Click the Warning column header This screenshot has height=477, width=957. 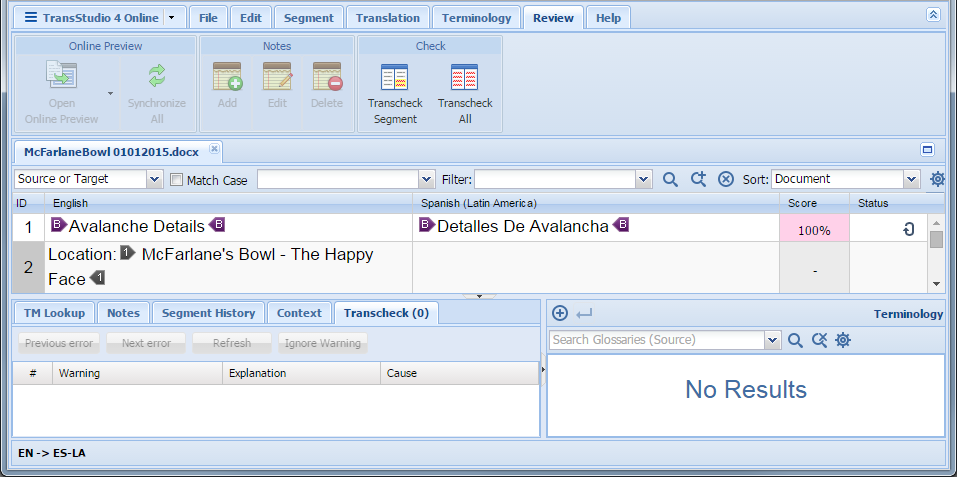137,373
